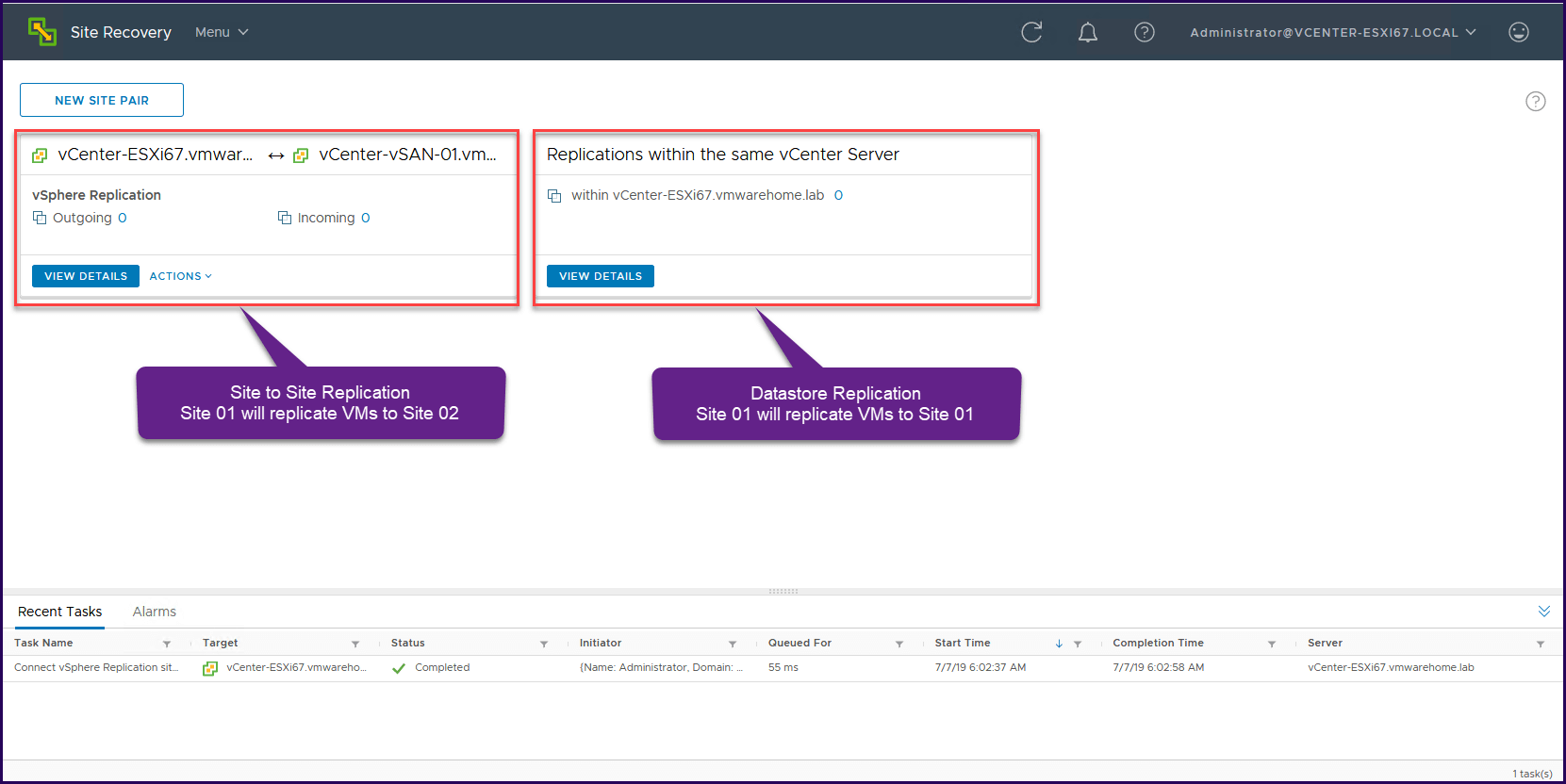Viewport: 1566px width, 784px height.
Task: Click the Outgoing count 0 link
Action: click(x=123, y=218)
